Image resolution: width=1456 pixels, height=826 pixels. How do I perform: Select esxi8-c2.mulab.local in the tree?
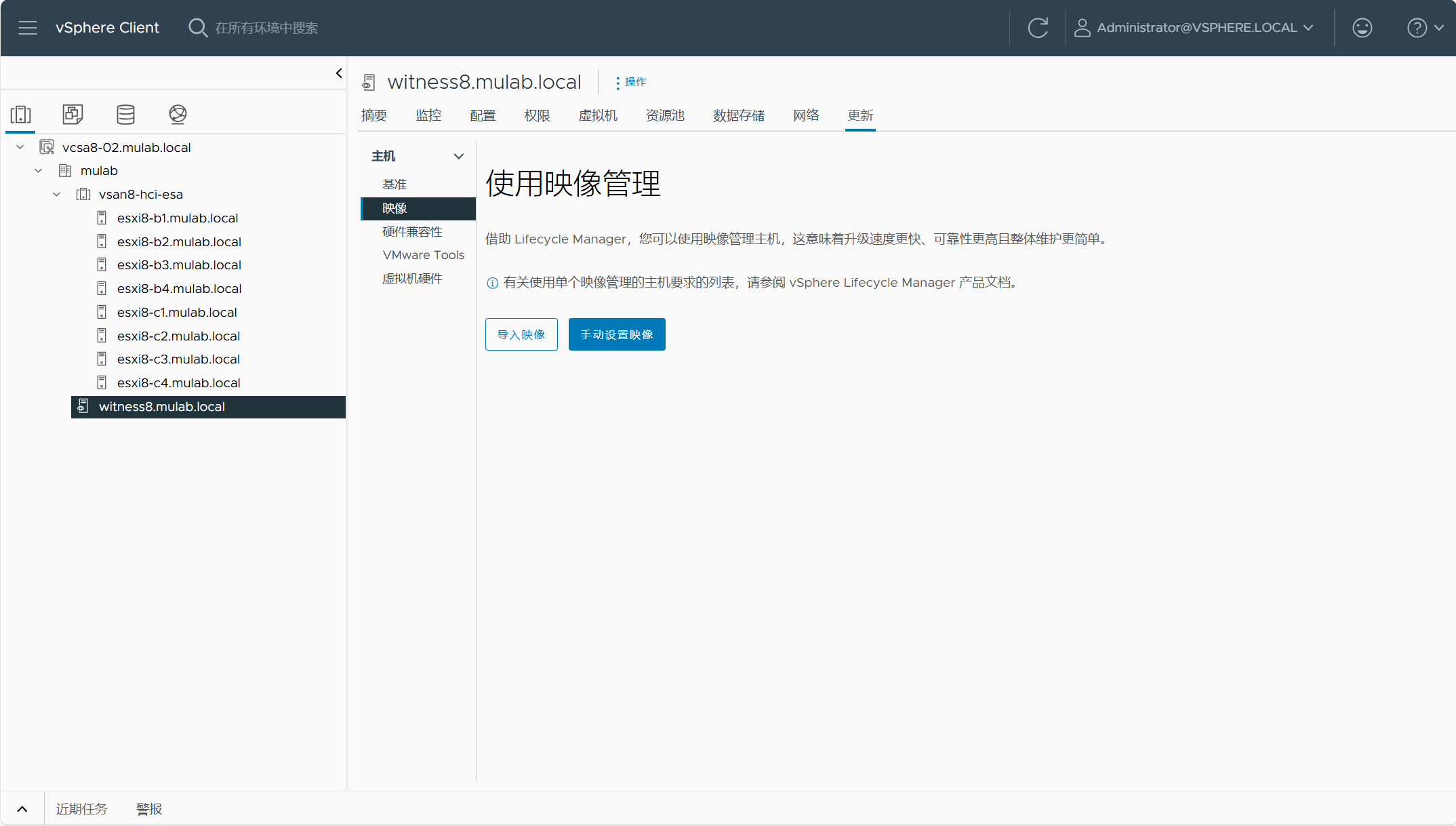[x=179, y=336]
